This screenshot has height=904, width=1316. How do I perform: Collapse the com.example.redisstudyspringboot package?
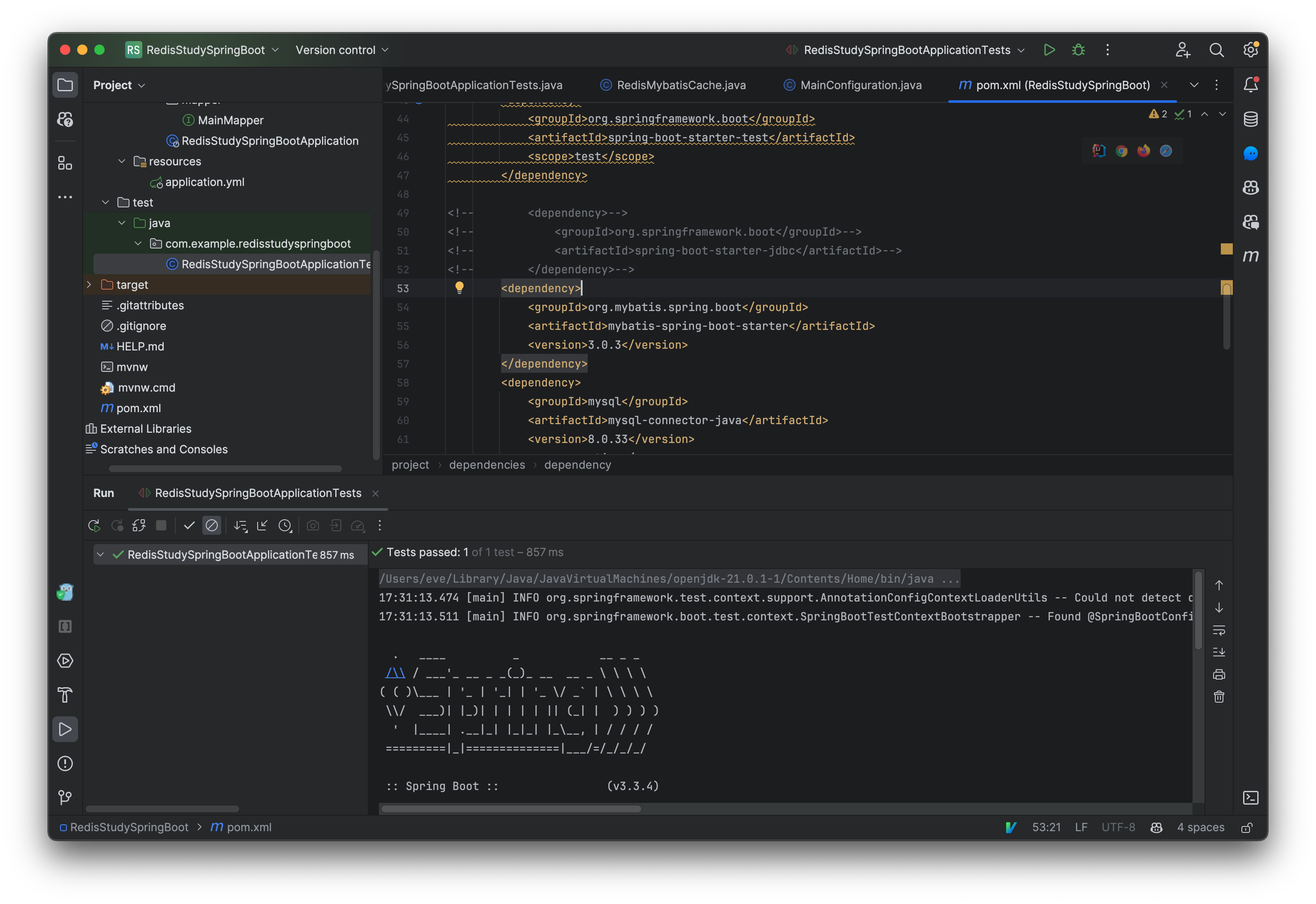(x=138, y=243)
